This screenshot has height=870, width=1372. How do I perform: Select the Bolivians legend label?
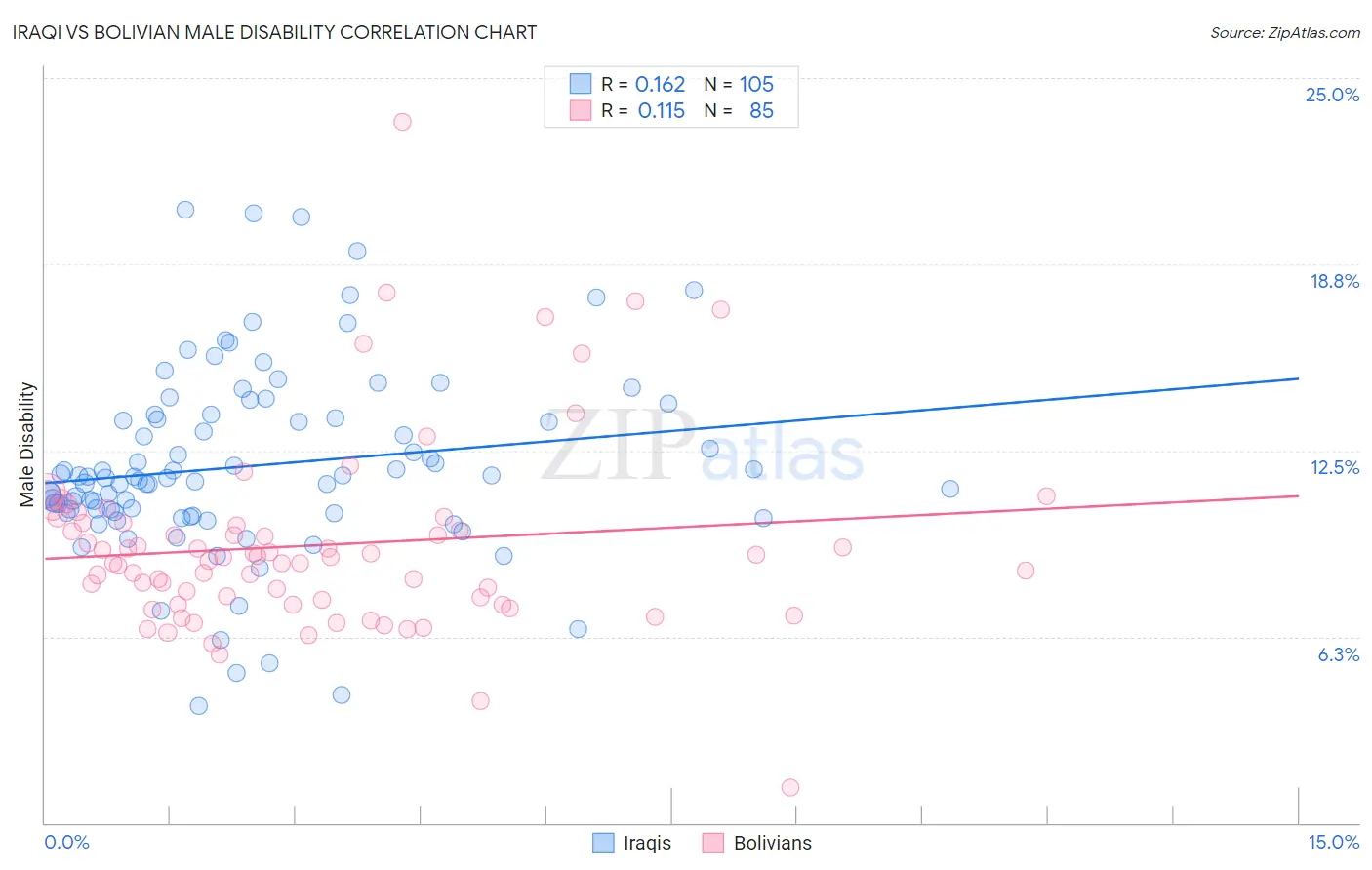[773, 843]
